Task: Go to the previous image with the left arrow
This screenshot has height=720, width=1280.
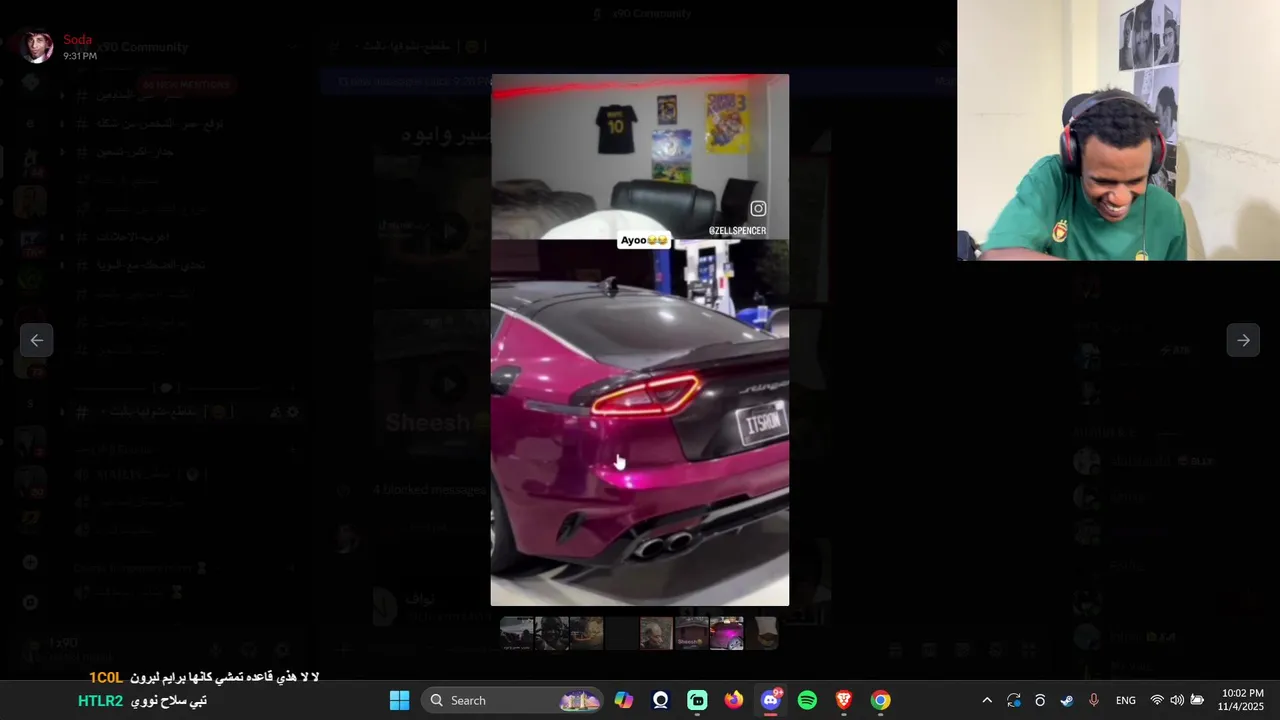Action: tap(36, 340)
